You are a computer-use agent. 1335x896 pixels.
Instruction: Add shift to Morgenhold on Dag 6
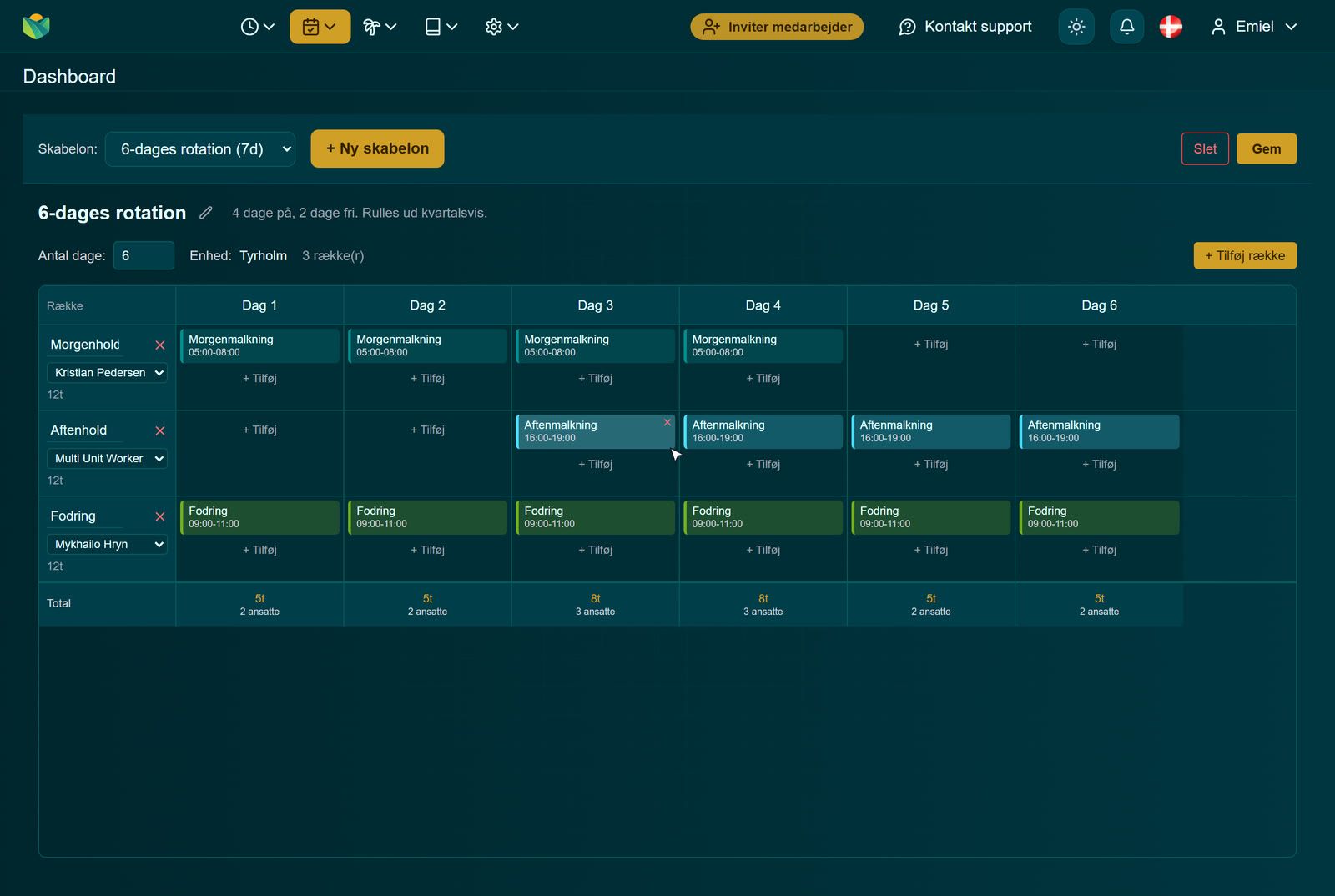click(1099, 345)
